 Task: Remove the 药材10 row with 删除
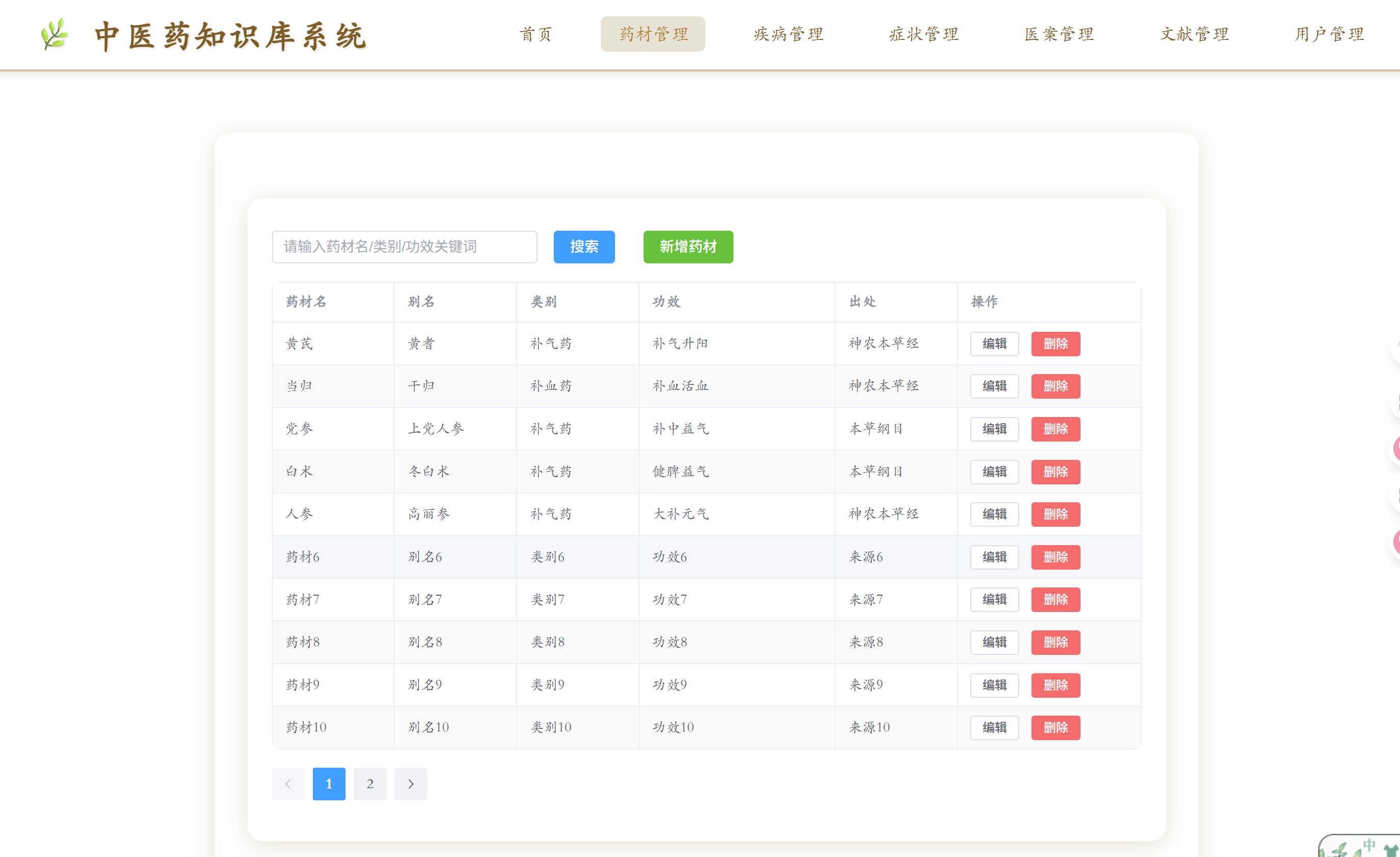pos(1055,727)
